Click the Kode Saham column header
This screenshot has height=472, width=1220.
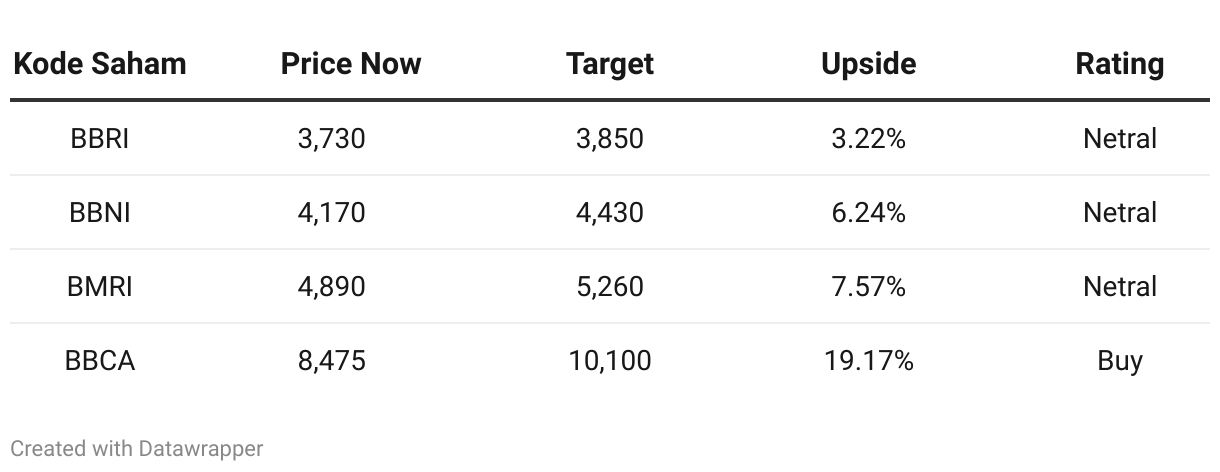(x=99, y=64)
